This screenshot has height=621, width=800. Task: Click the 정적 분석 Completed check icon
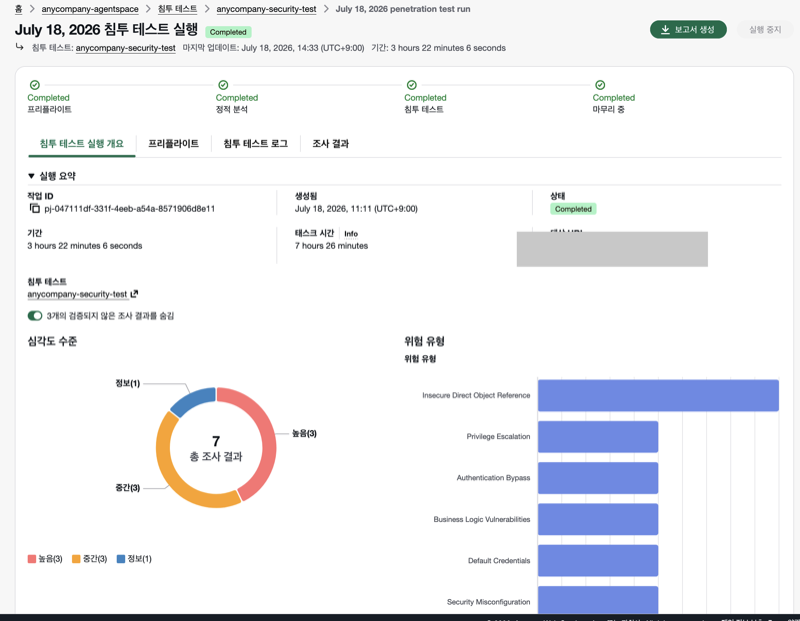tap(223, 85)
